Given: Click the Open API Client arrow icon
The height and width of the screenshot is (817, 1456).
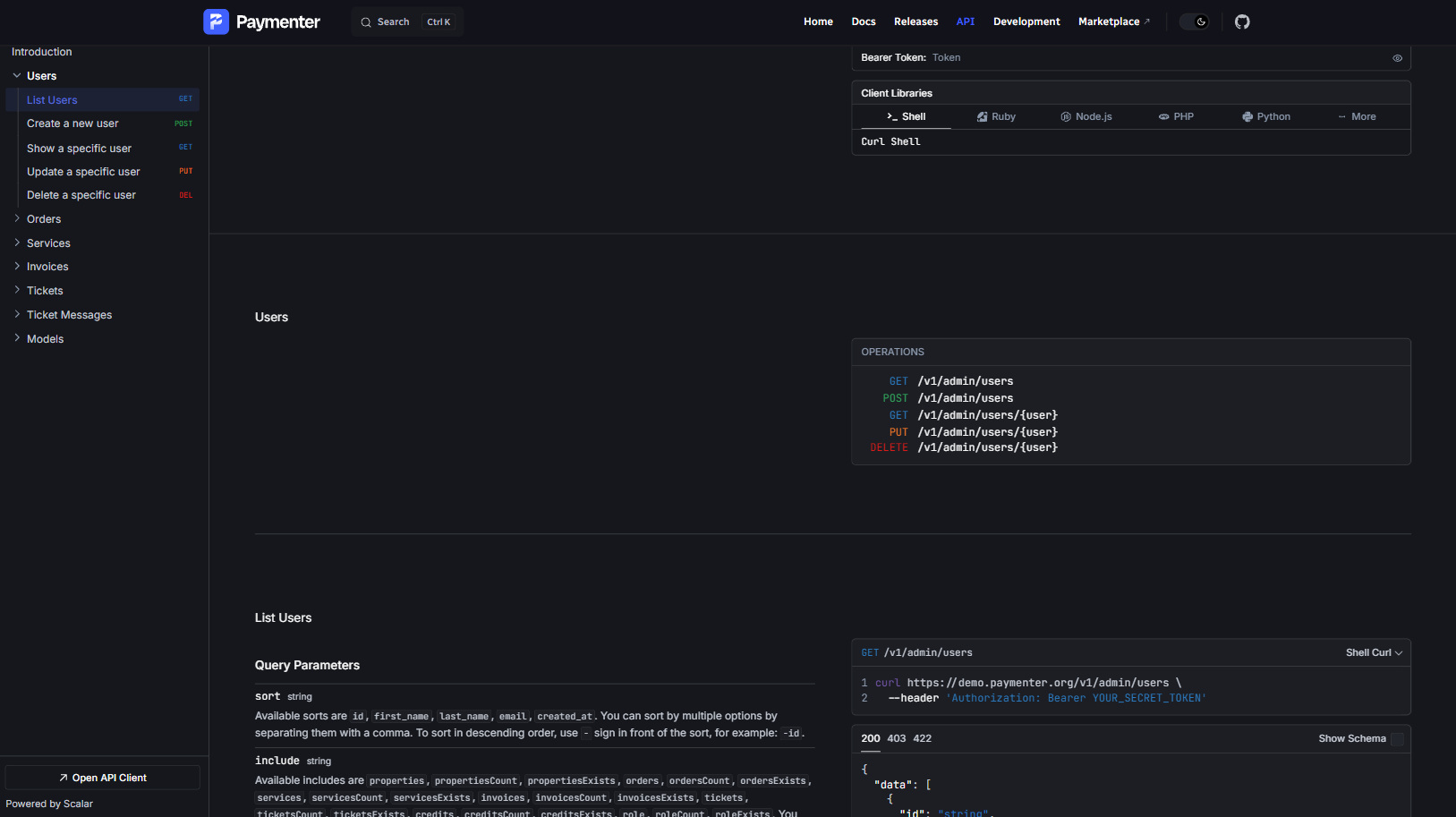Looking at the screenshot, I should tap(64, 778).
